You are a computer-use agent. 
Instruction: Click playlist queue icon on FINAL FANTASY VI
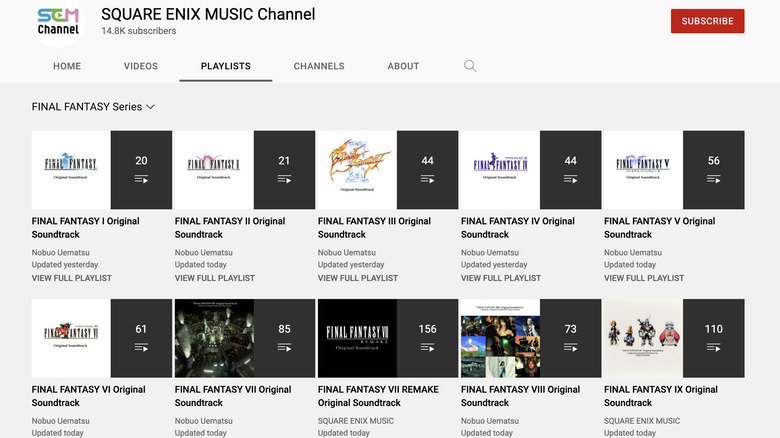(x=141, y=347)
